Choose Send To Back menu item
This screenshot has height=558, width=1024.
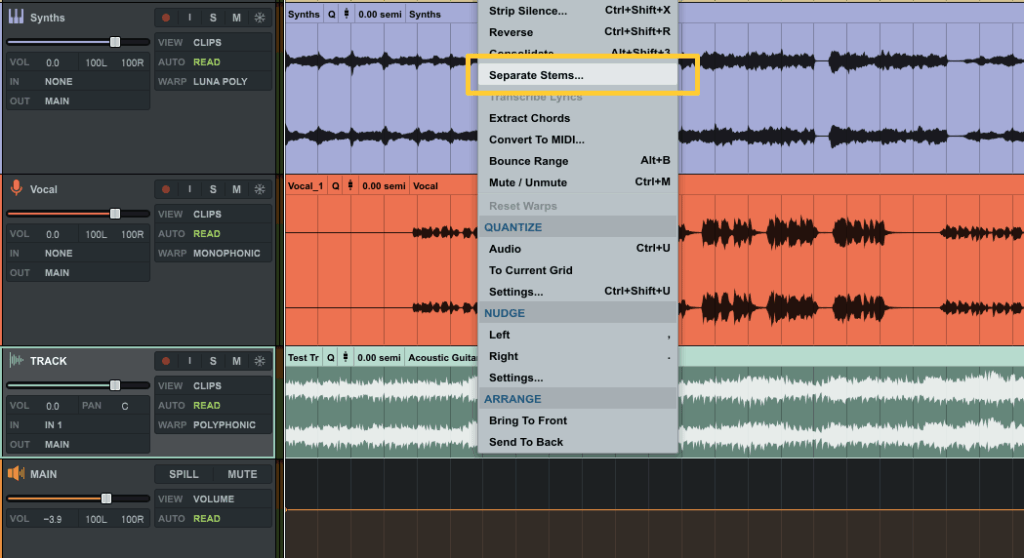[577, 442]
